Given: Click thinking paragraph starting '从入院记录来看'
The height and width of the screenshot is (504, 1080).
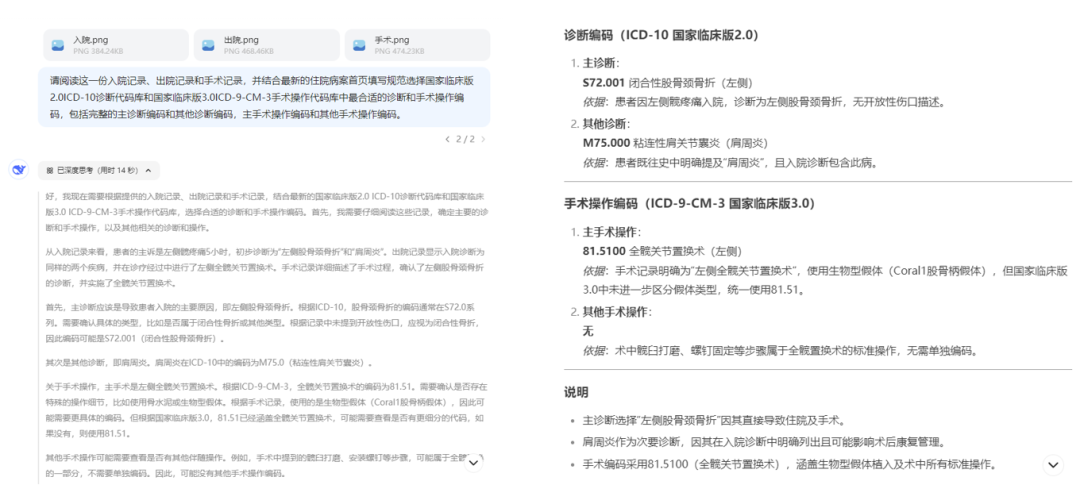Looking at the screenshot, I should tap(265, 267).
